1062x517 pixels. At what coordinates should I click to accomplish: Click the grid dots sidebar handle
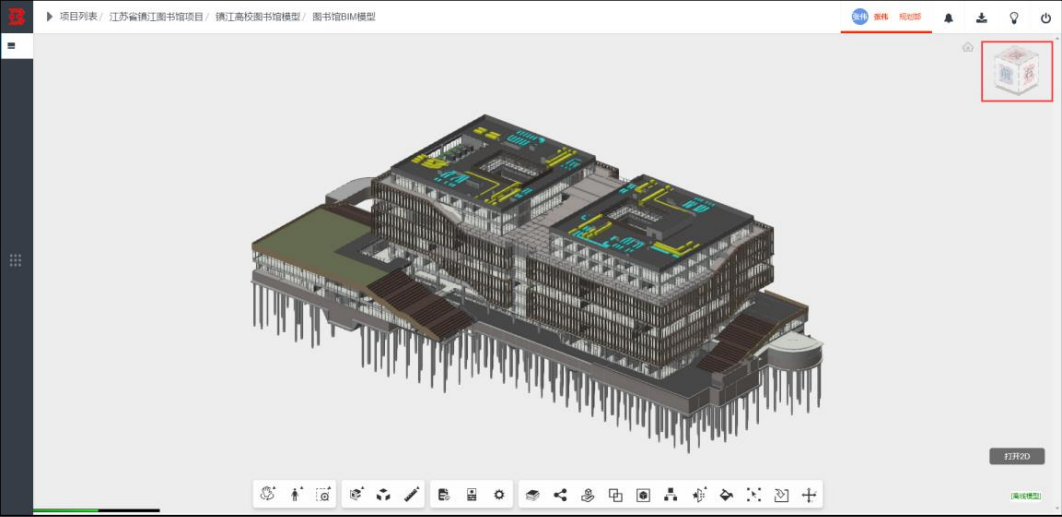[x=16, y=260]
